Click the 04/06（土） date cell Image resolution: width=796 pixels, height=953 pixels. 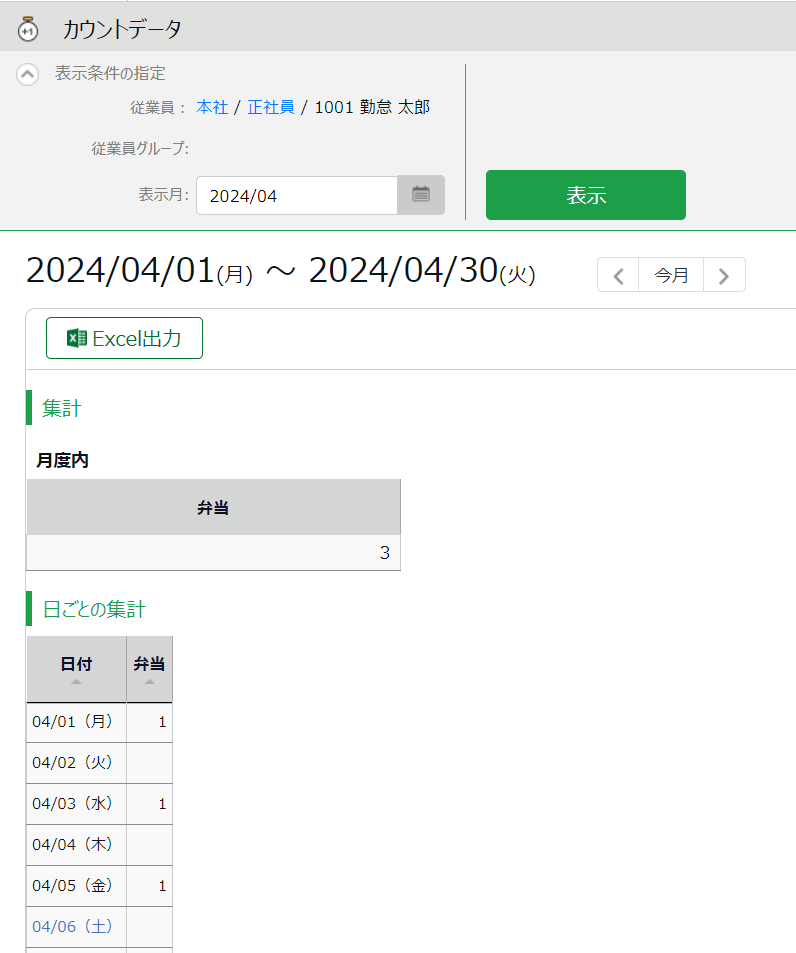(76, 926)
